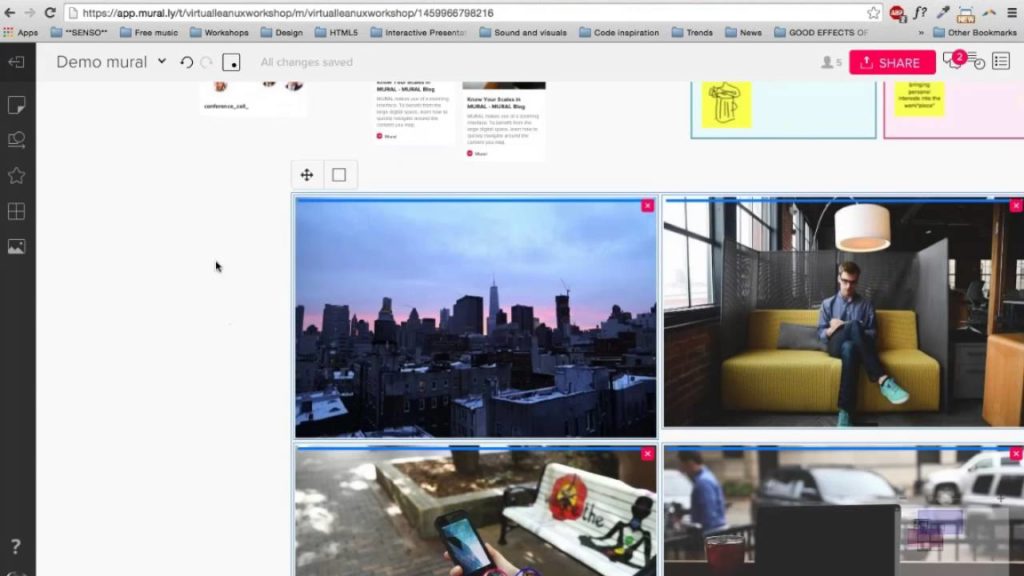Open the outline list panel
Image resolution: width=1024 pixels, height=576 pixels.
click(x=1000, y=62)
